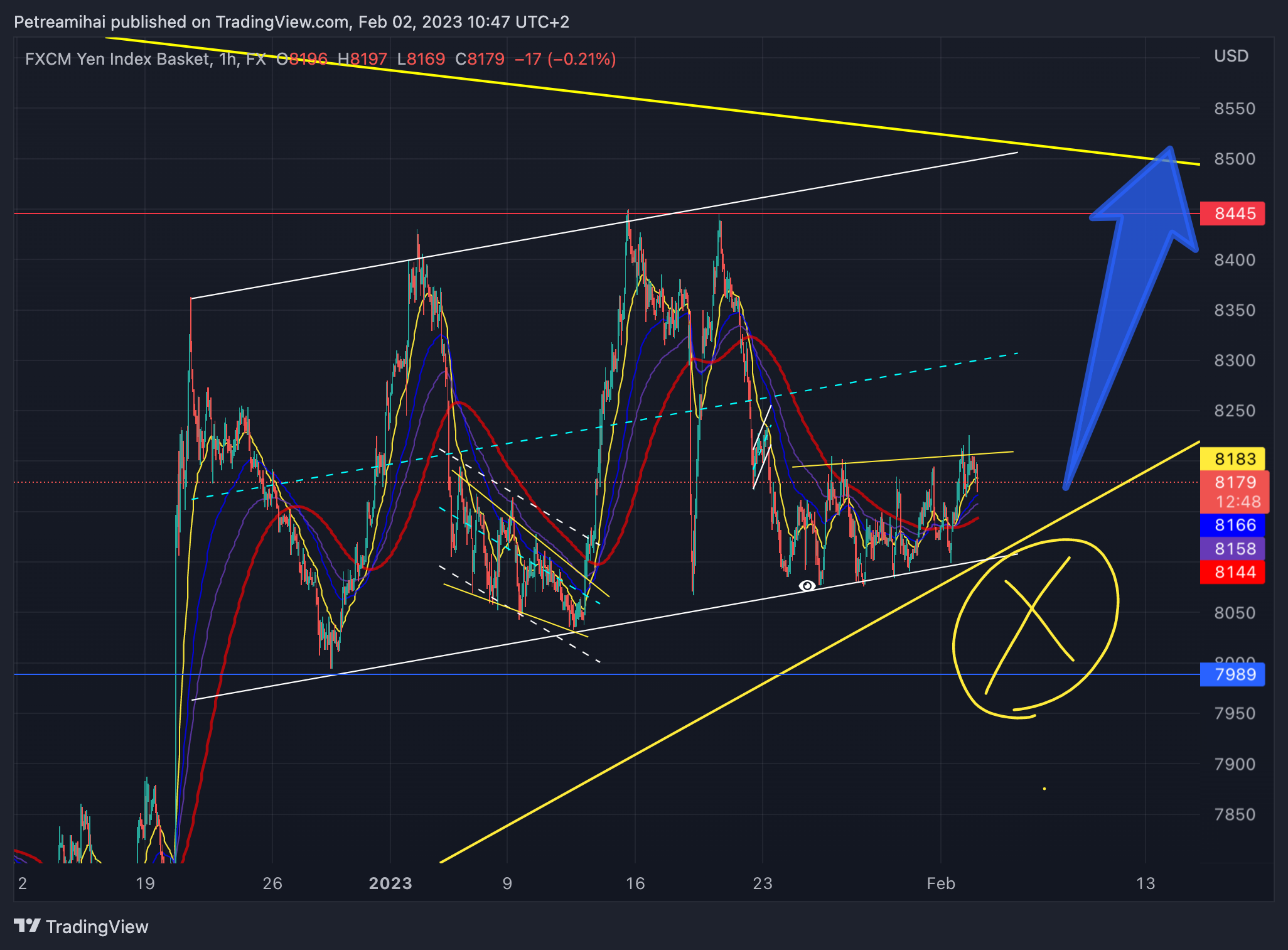The image size is (1288, 950).
Task: Click the Feb date axis label
Action: pyautogui.click(x=941, y=883)
